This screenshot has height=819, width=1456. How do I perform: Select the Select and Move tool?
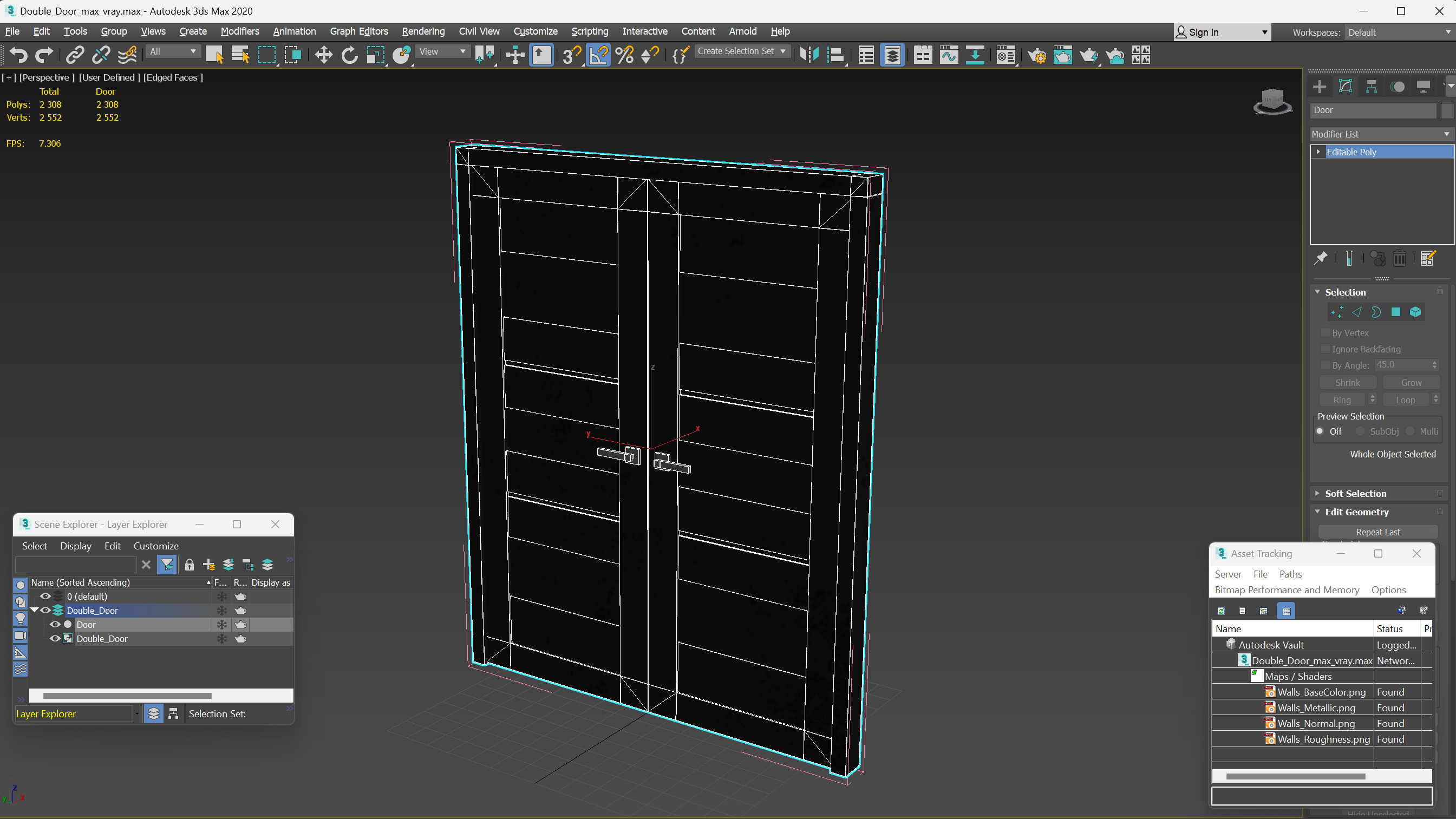click(x=323, y=55)
